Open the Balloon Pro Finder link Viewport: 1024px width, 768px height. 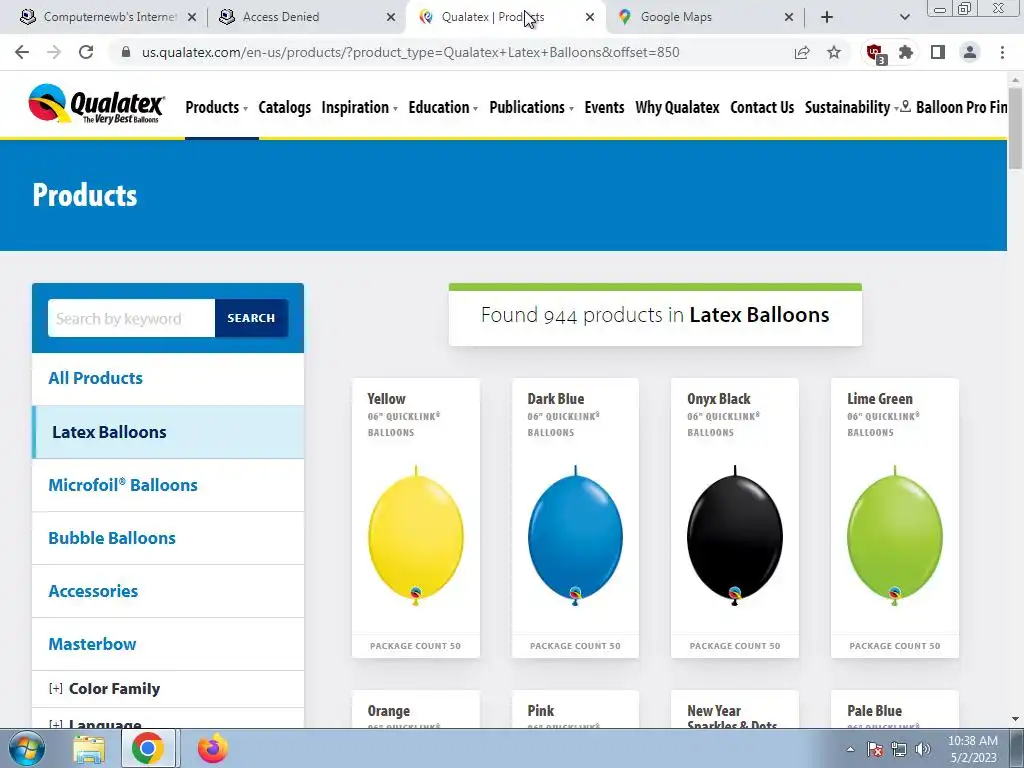955,107
